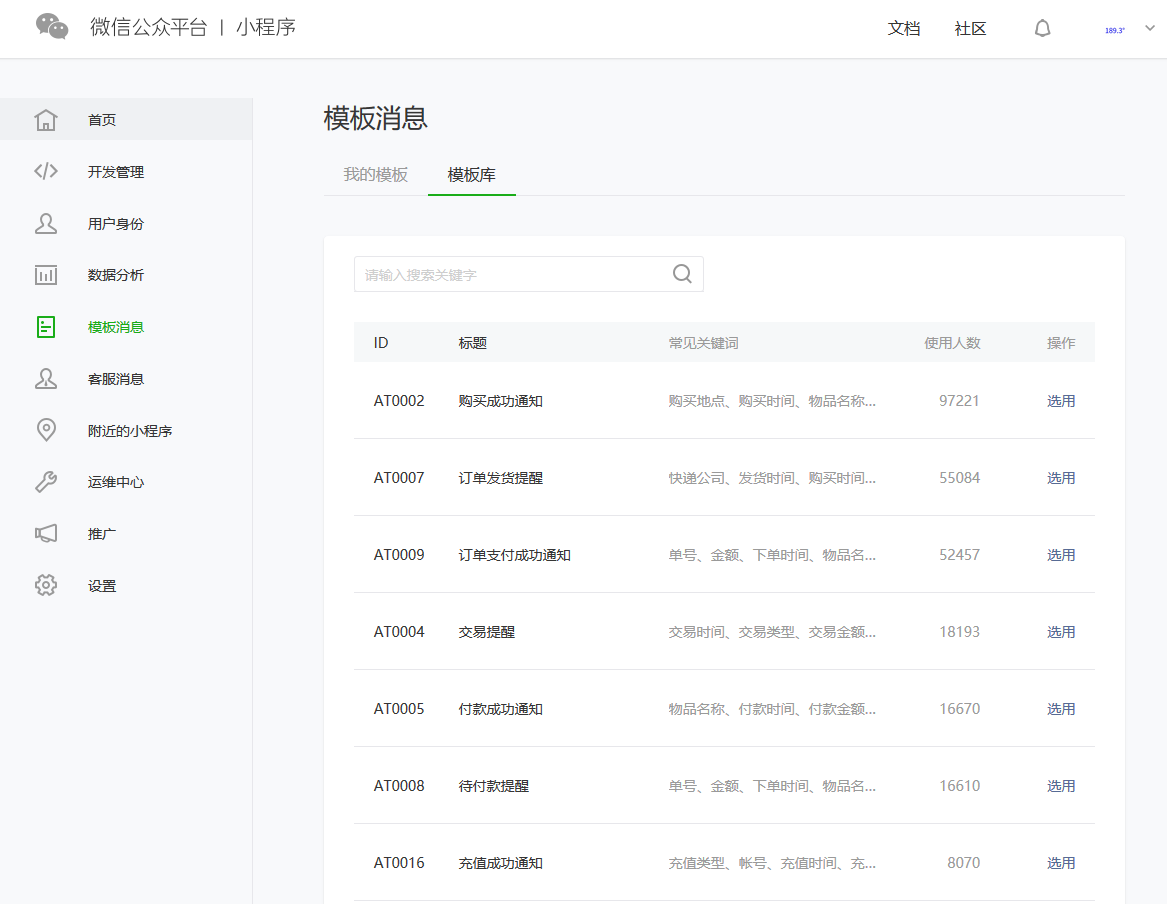Open the notification bell
Screen dimensions: 1167x904
coord(1043,28)
